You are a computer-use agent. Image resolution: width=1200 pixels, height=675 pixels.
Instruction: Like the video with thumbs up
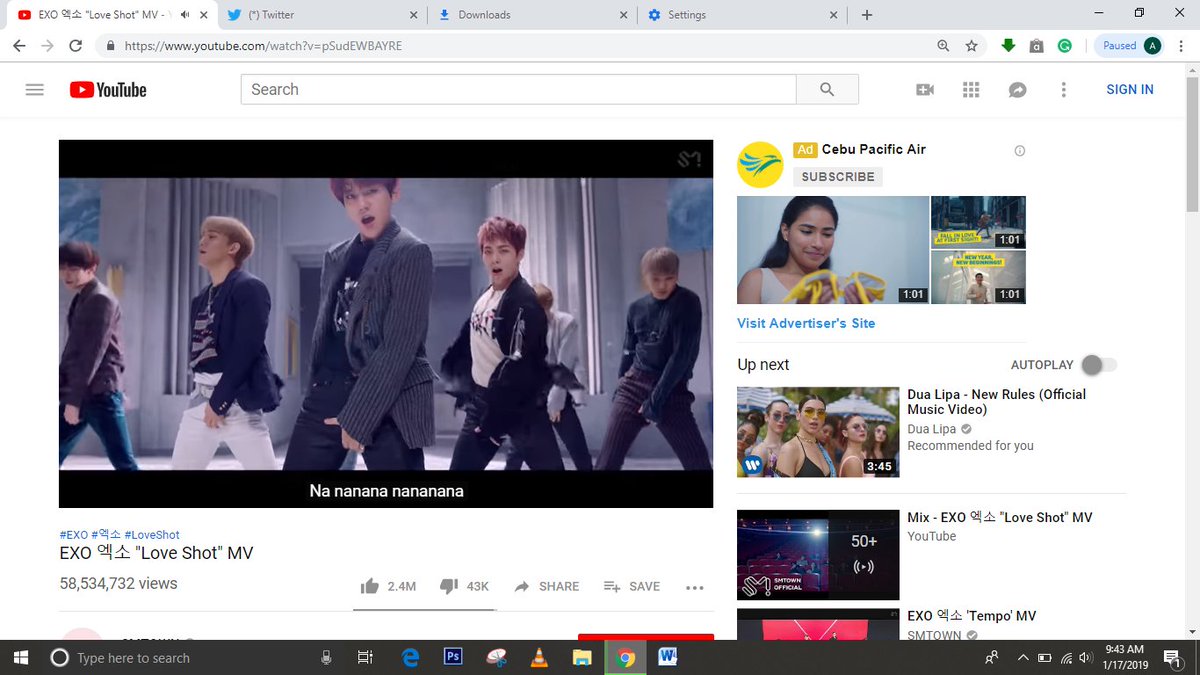click(x=369, y=586)
